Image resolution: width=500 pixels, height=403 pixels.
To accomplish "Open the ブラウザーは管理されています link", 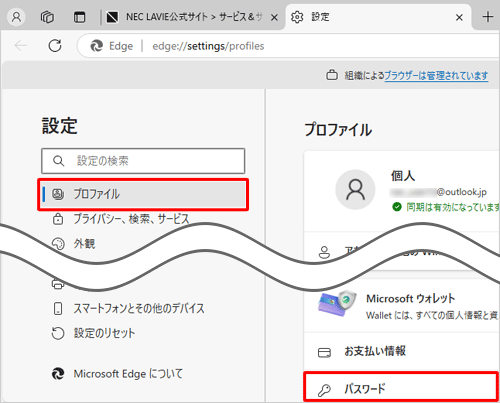I will [436, 76].
